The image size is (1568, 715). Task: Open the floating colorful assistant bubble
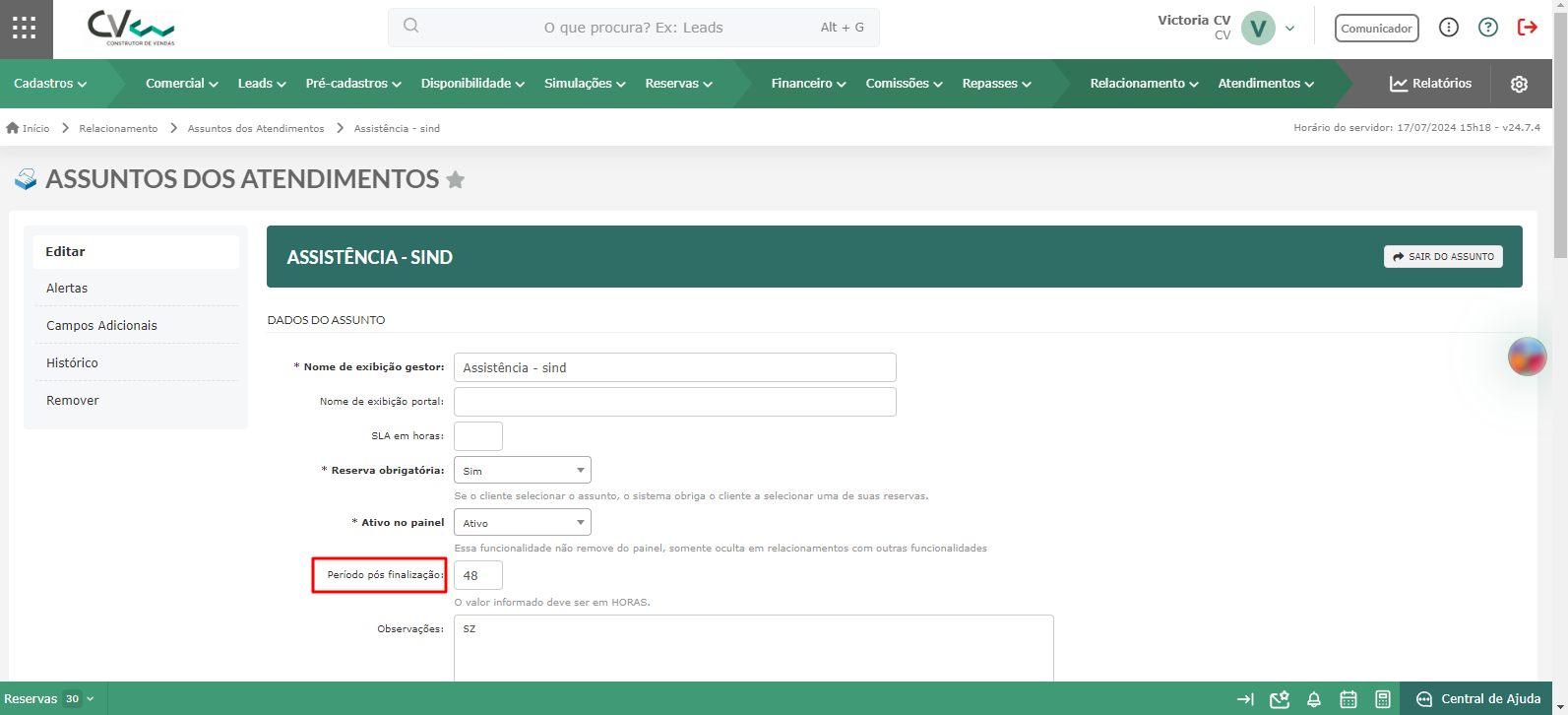click(x=1528, y=357)
